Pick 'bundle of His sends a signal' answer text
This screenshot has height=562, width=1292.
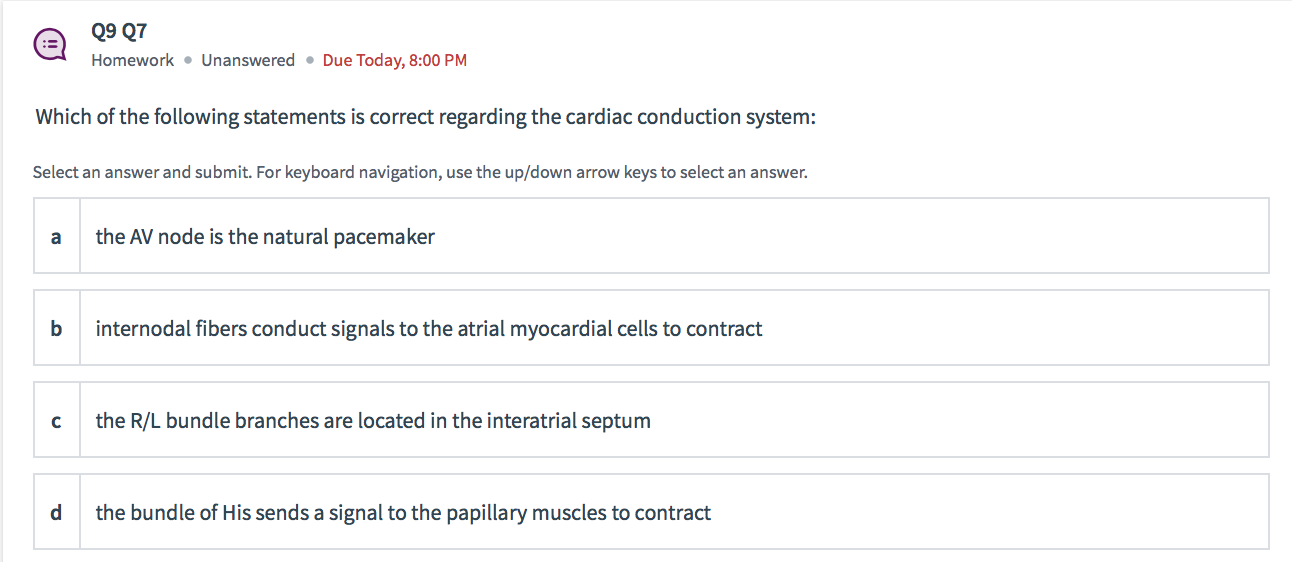pyautogui.click(x=403, y=513)
